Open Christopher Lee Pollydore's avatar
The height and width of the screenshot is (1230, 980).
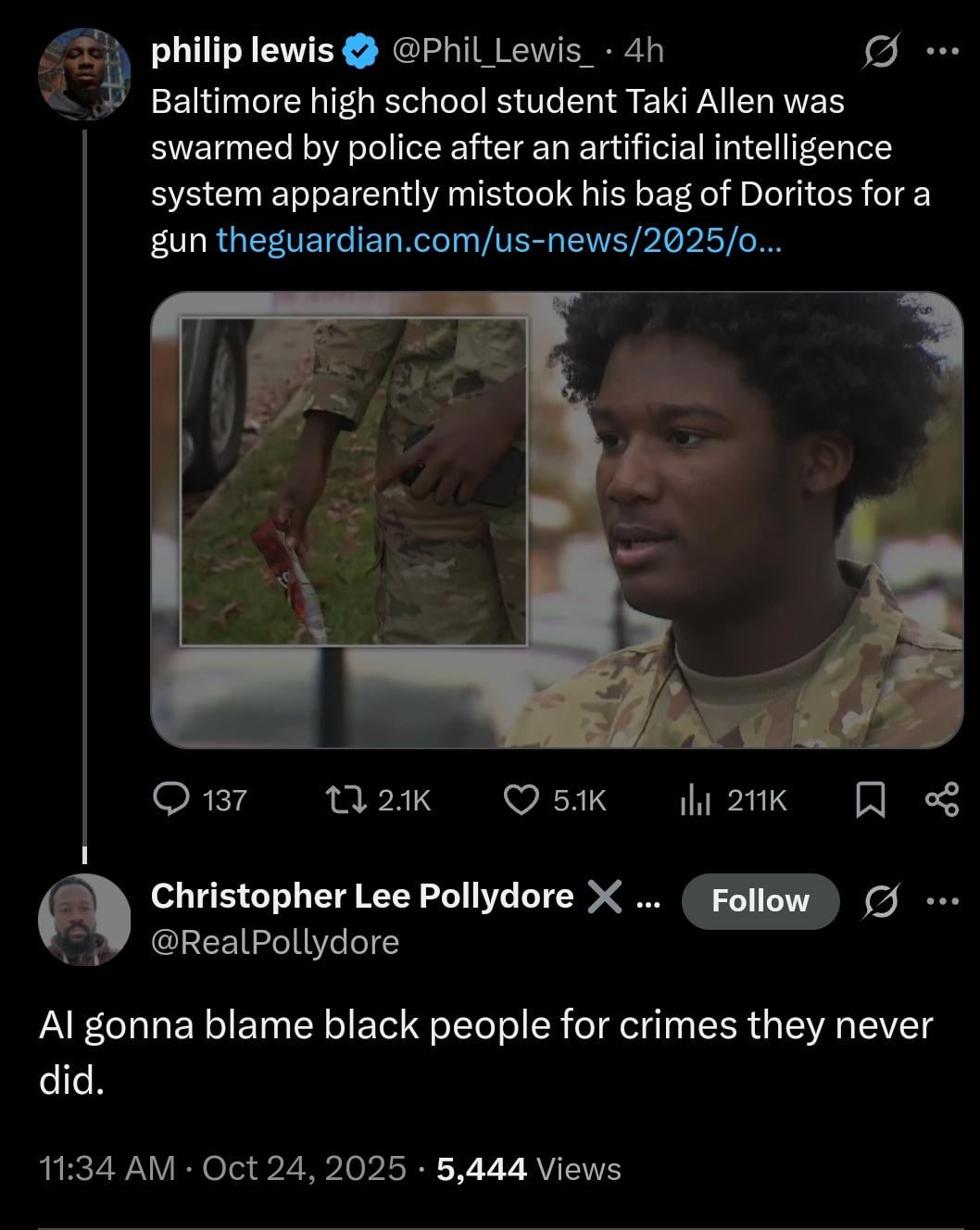click(x=84, y=920)
